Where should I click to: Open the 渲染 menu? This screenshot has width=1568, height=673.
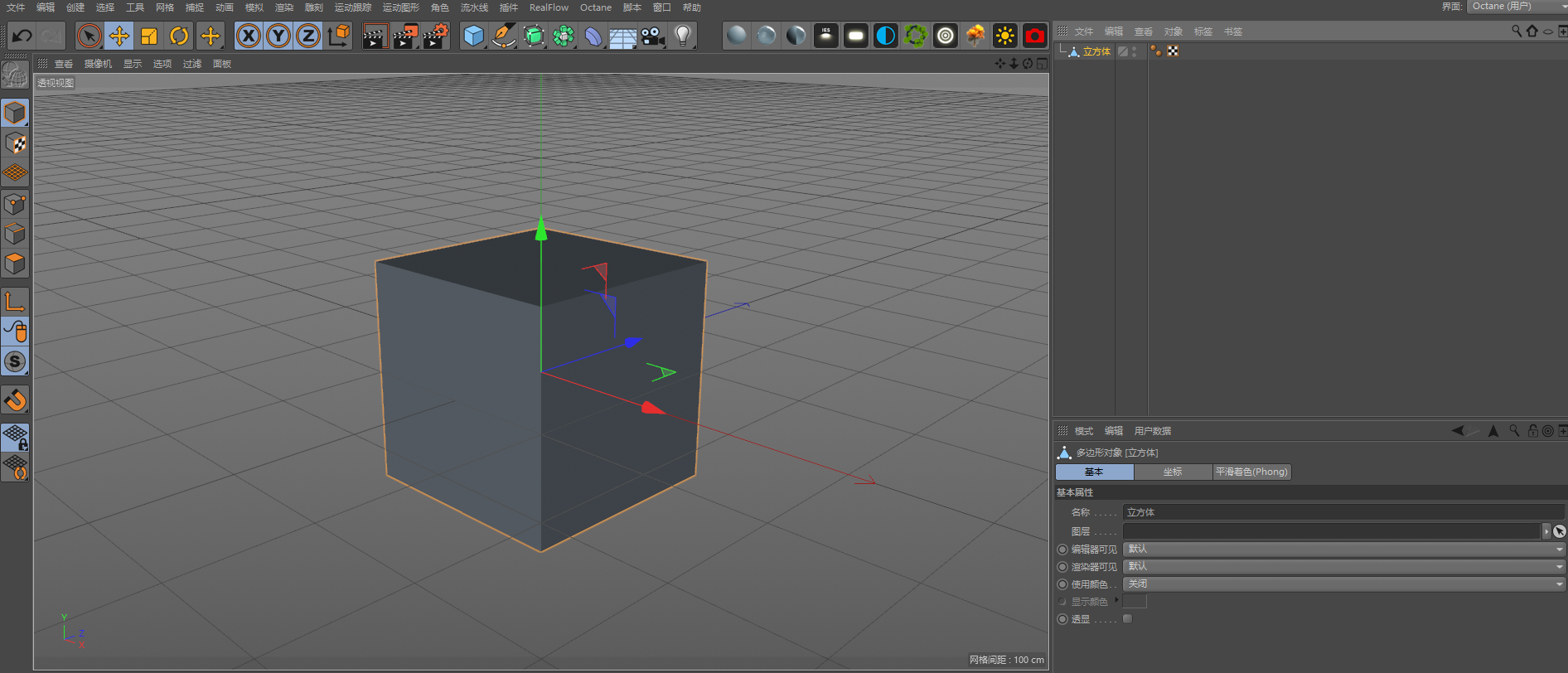[284, 7]
